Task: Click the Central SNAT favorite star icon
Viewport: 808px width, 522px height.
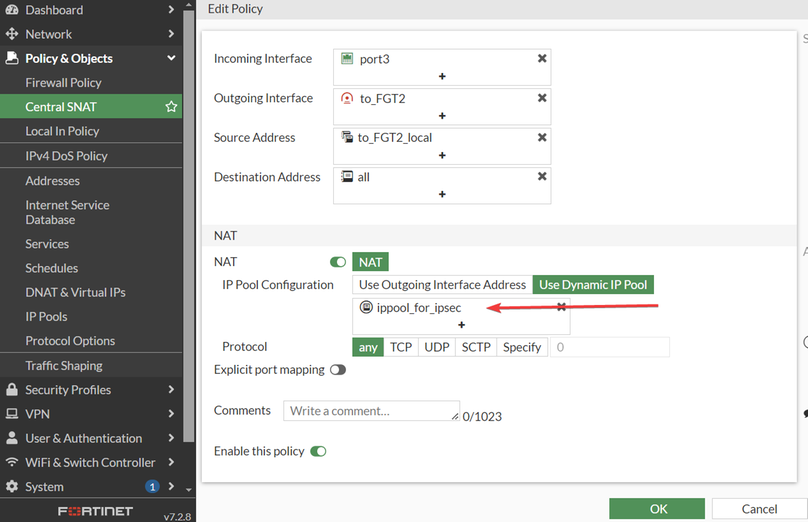Action: 171,107
